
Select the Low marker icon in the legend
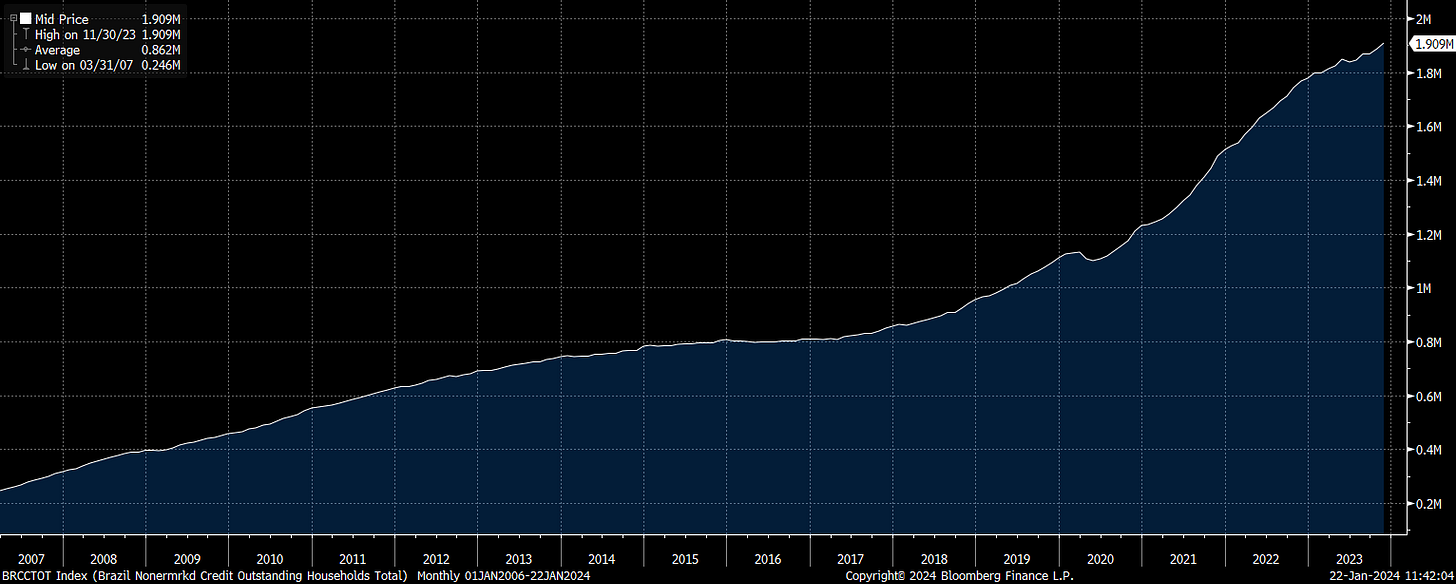[x=24, y=65]
